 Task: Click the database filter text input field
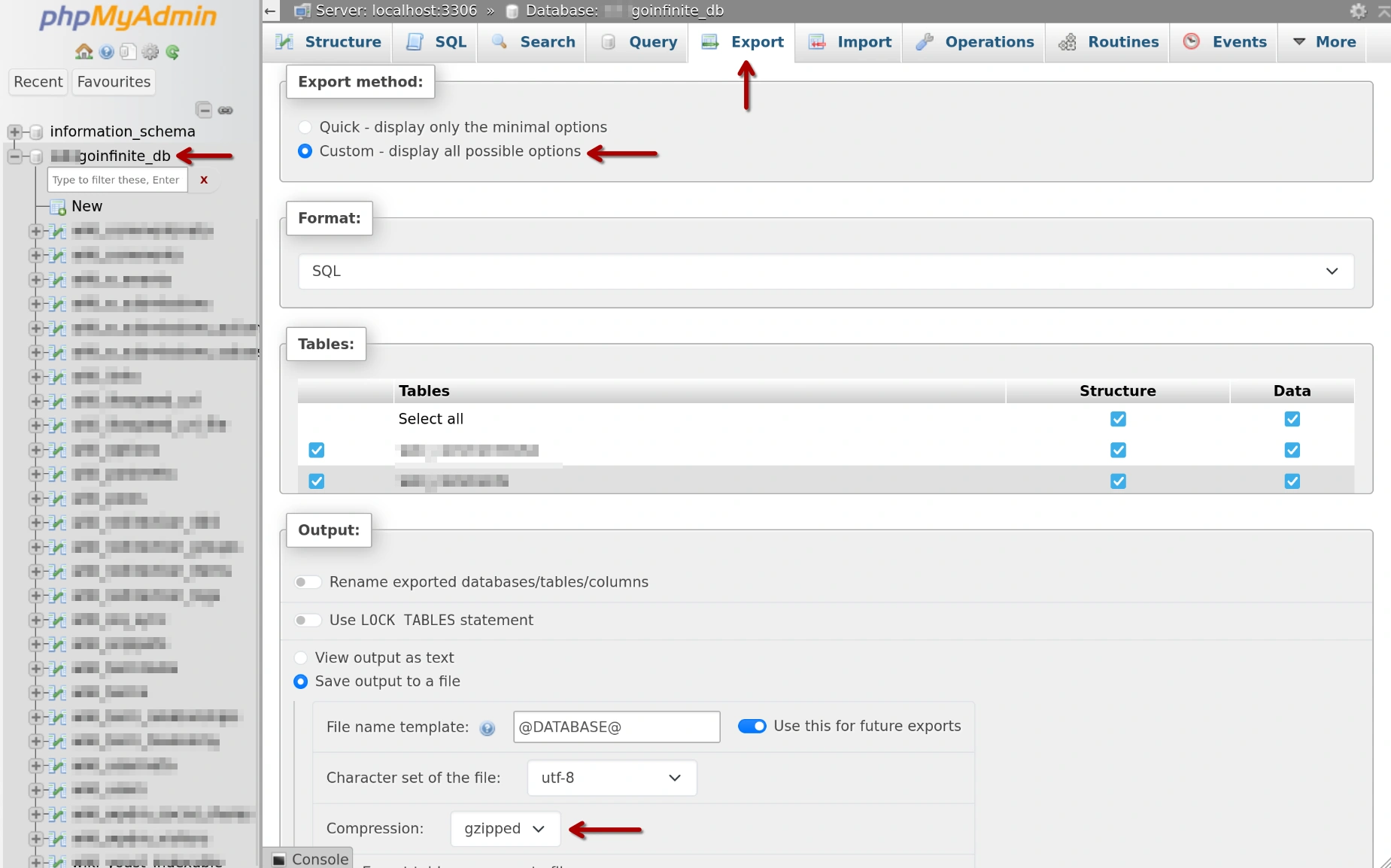coord(117,180)
